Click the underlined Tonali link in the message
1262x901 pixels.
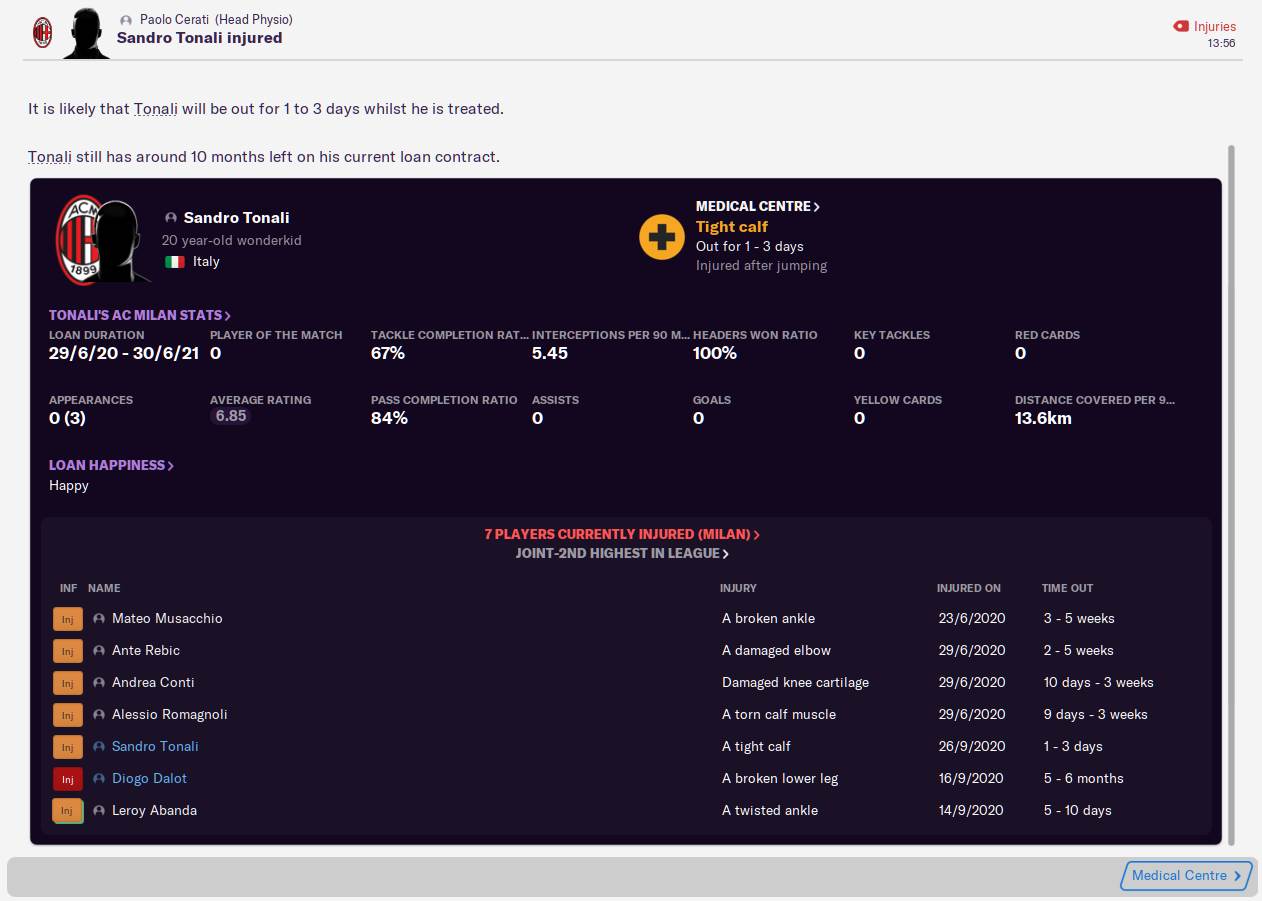155,108
